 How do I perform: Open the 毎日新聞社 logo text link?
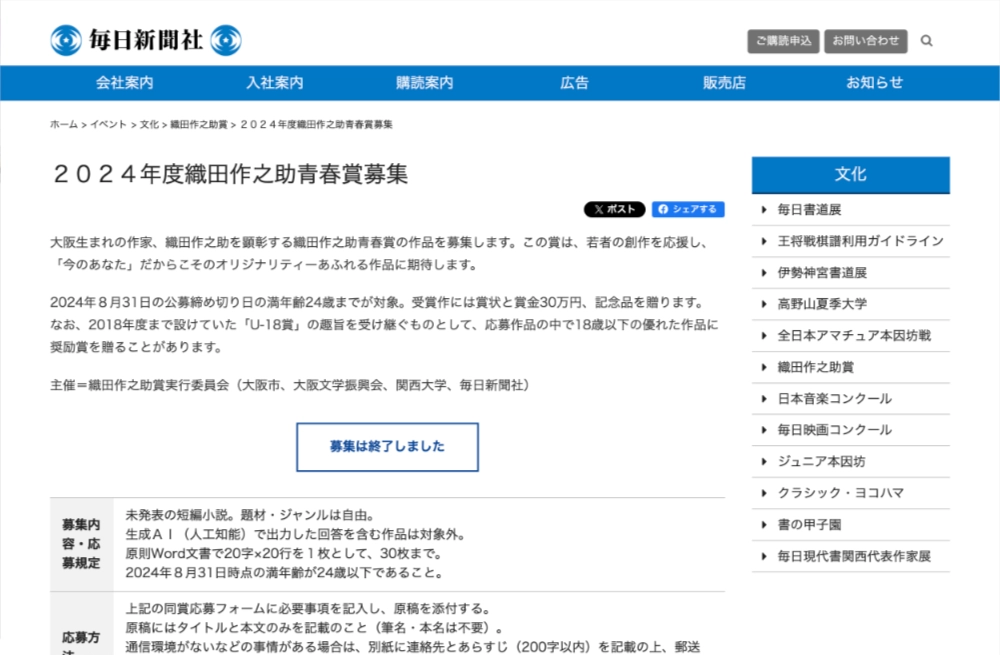(x=146, y=40)
